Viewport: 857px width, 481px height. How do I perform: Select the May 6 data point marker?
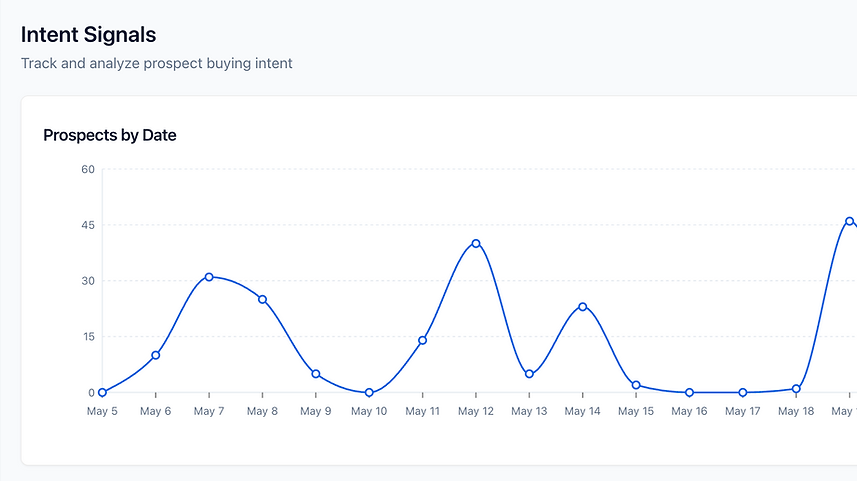click(x=156, y=355)
